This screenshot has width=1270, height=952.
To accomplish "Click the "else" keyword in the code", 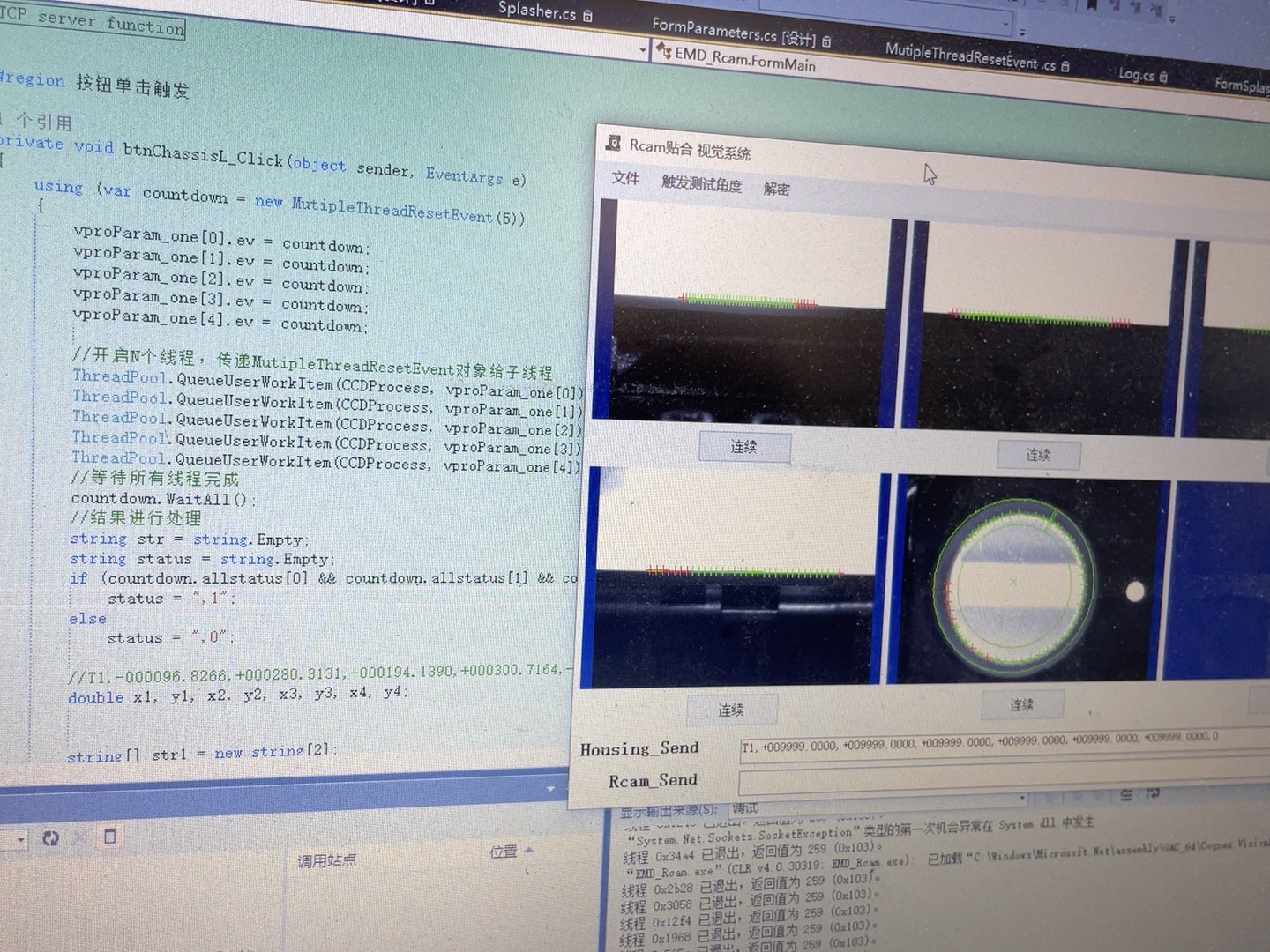I will tap(87, 619).
